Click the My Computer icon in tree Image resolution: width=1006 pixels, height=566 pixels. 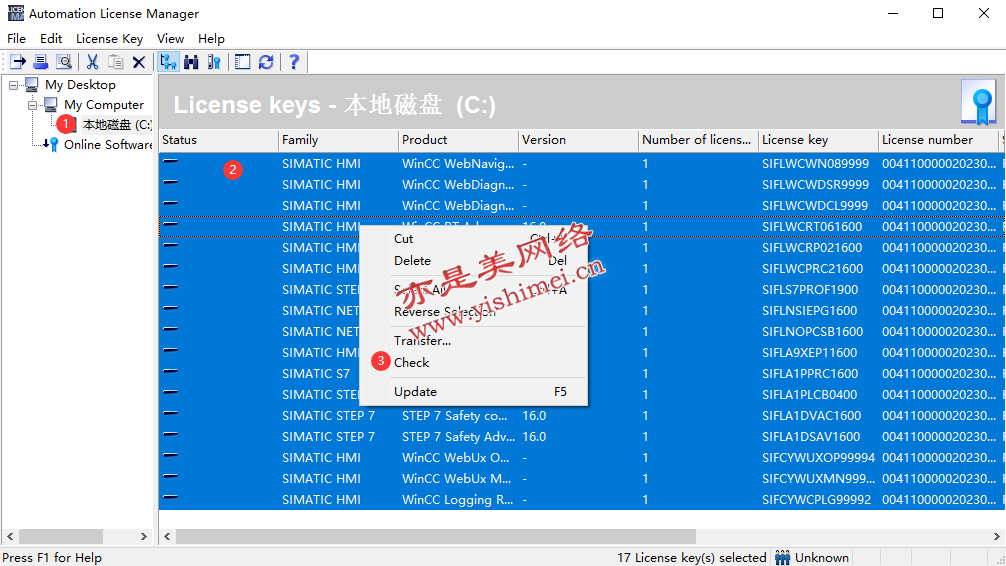pyautogui.click(x=51, y=105)
